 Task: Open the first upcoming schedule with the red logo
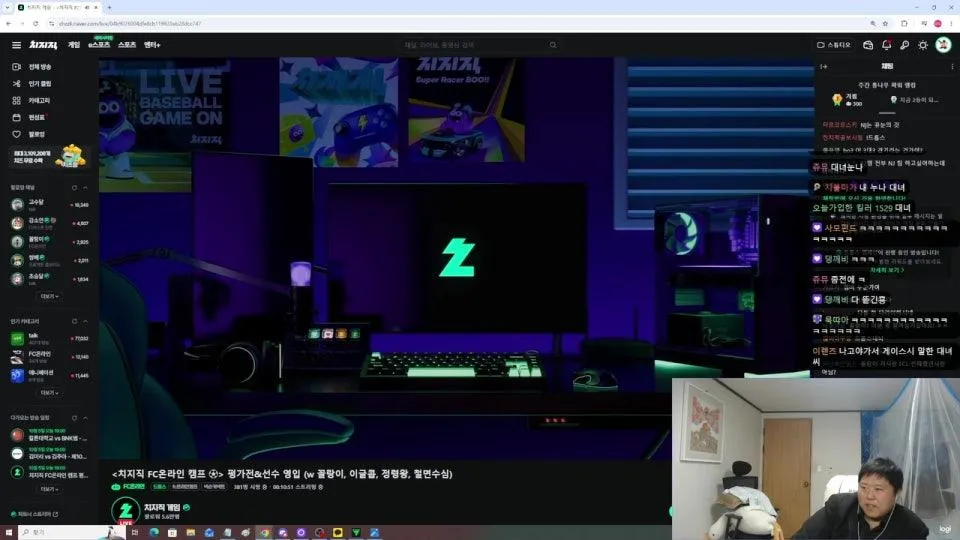tap(50, 435)
